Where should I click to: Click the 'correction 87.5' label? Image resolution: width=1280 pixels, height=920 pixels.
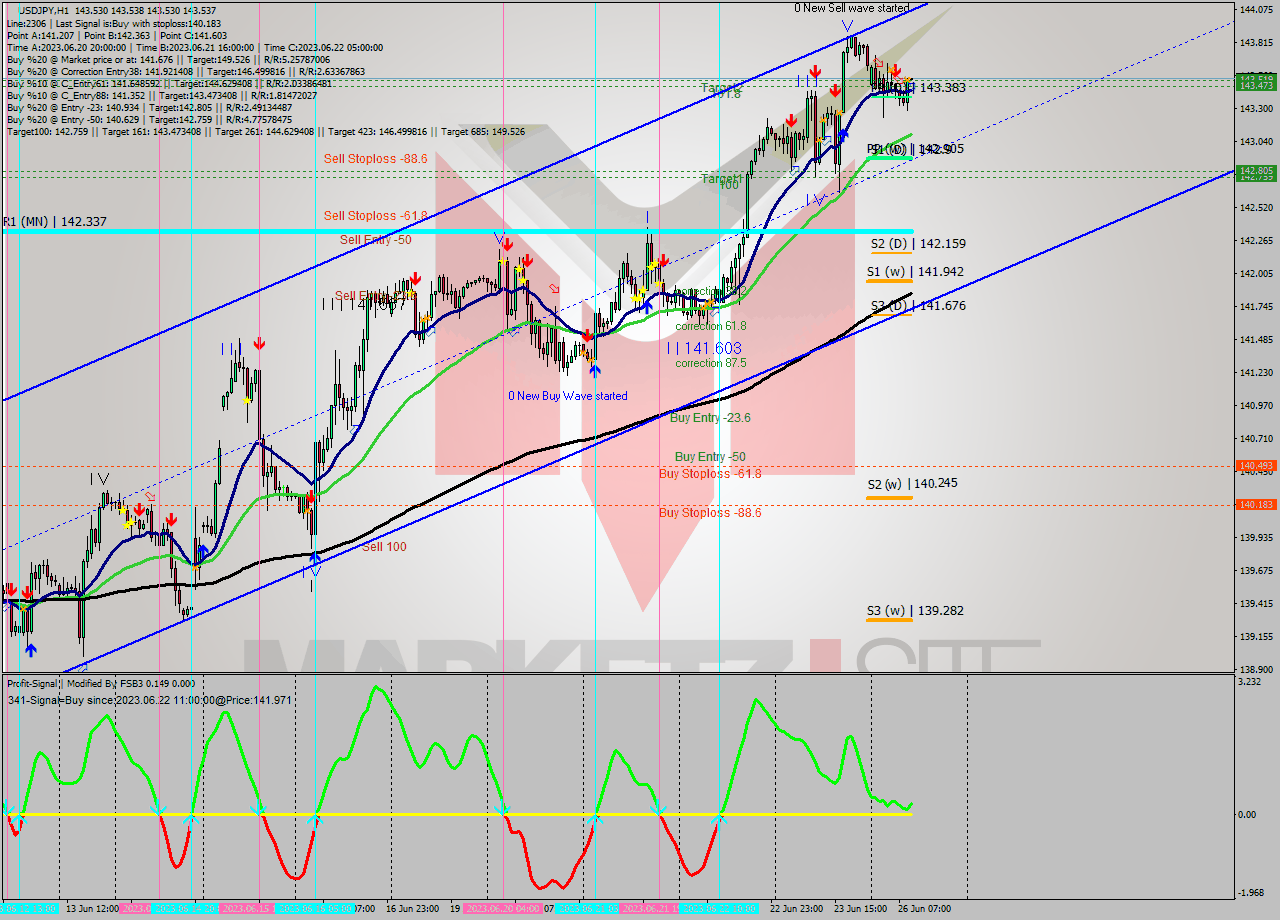click(710, 363)
